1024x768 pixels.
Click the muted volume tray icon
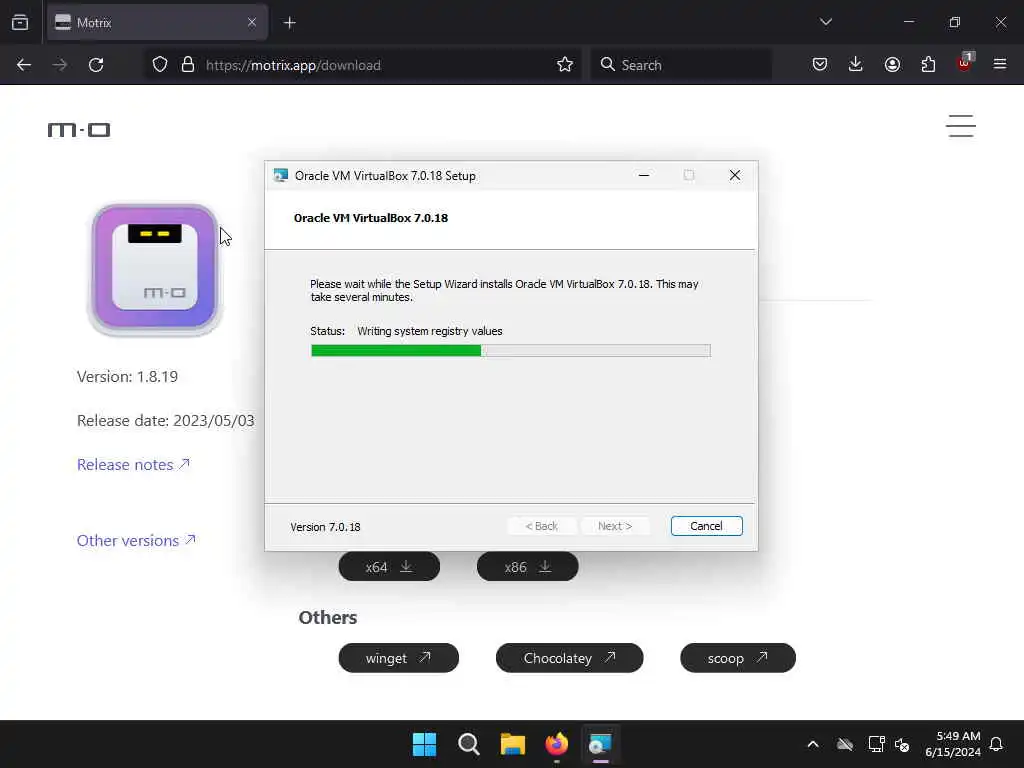903,744
